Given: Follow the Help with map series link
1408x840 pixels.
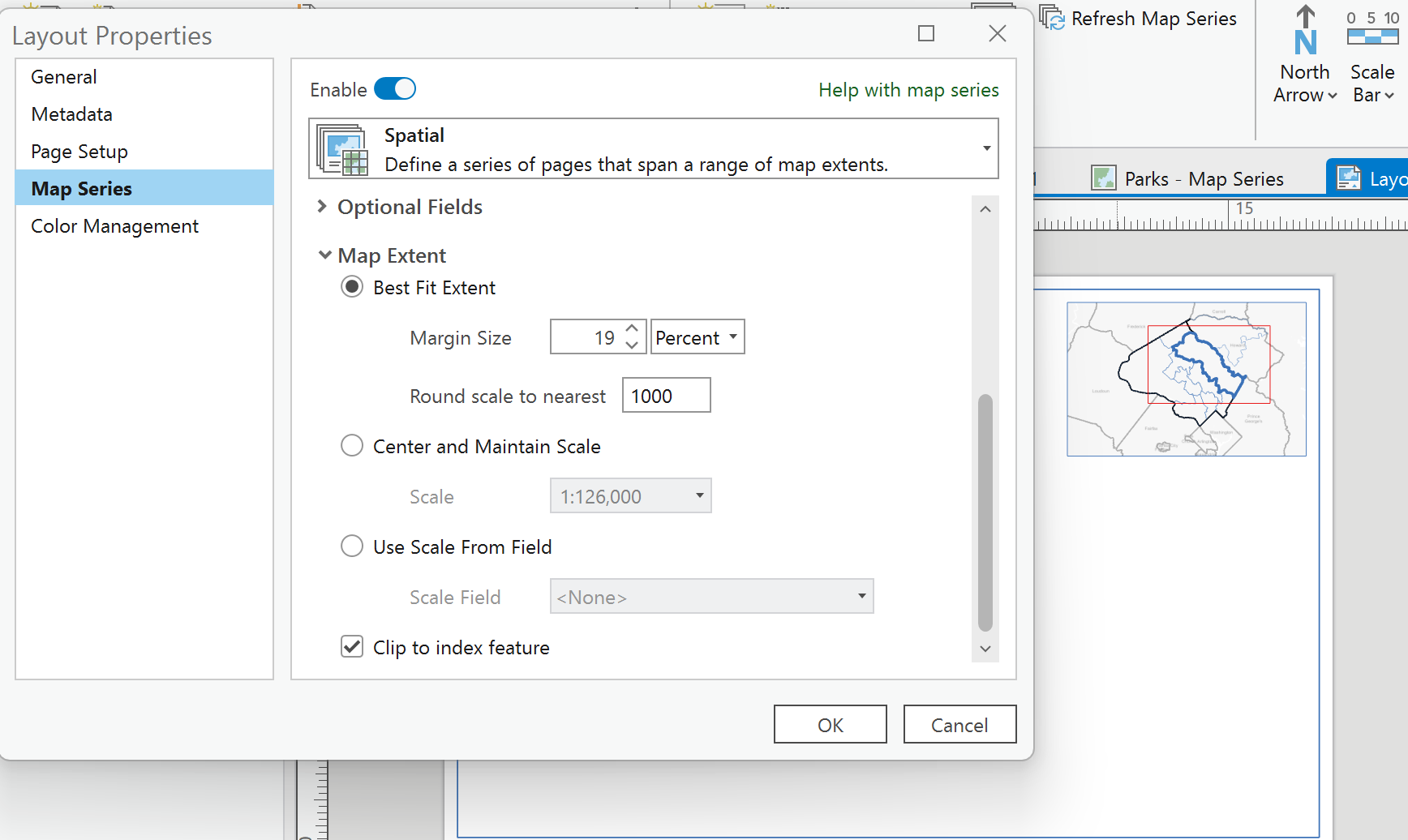Looking at the screenshot, I should point(908,90).
